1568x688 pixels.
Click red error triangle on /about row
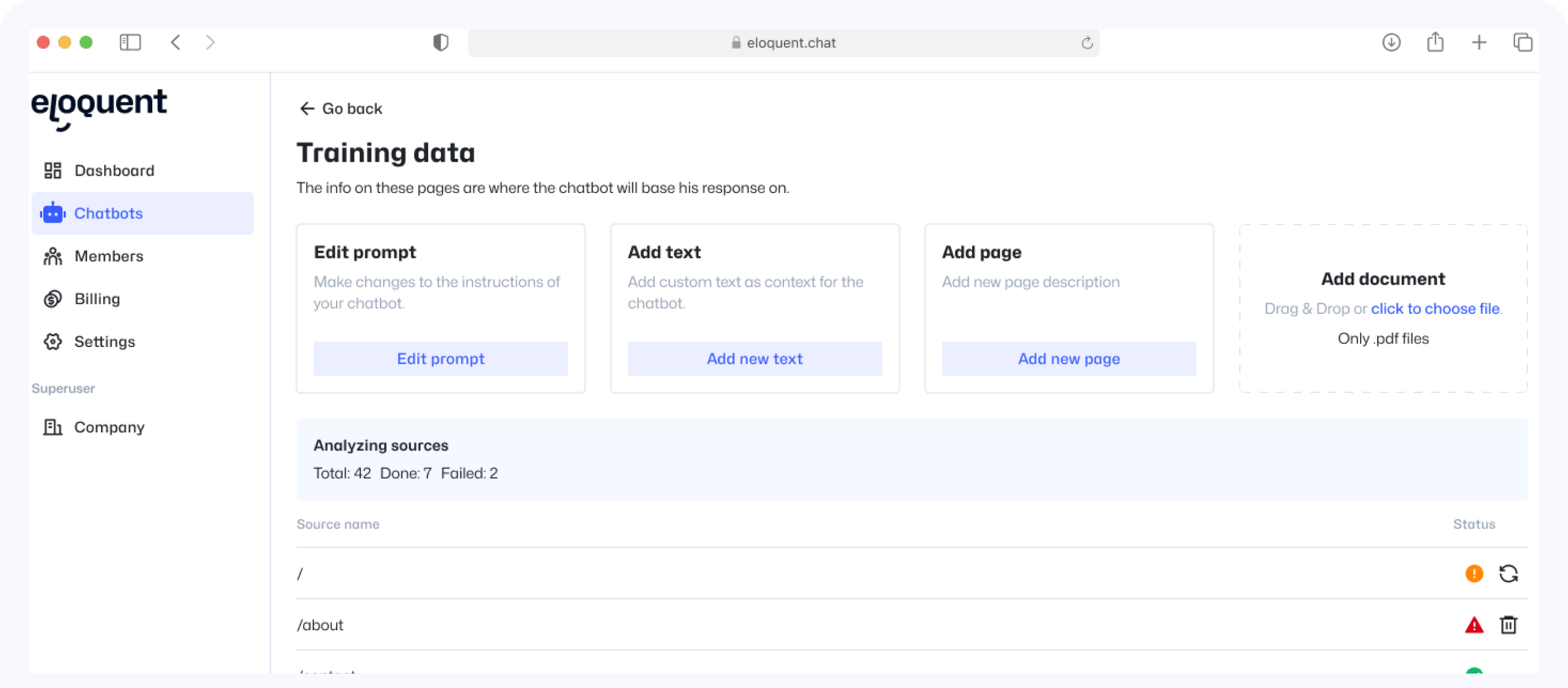point(1474,625)
